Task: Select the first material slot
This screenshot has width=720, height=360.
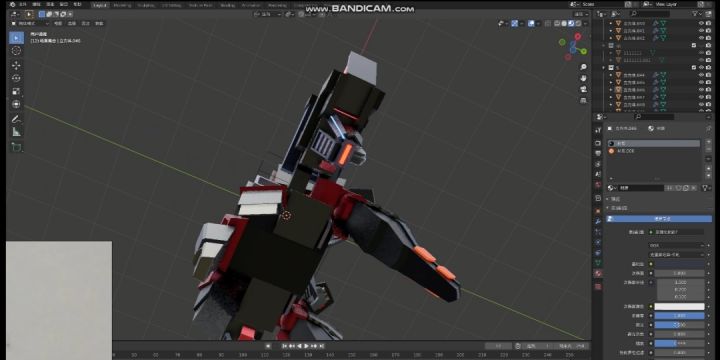Action: [x=654, y=144]
